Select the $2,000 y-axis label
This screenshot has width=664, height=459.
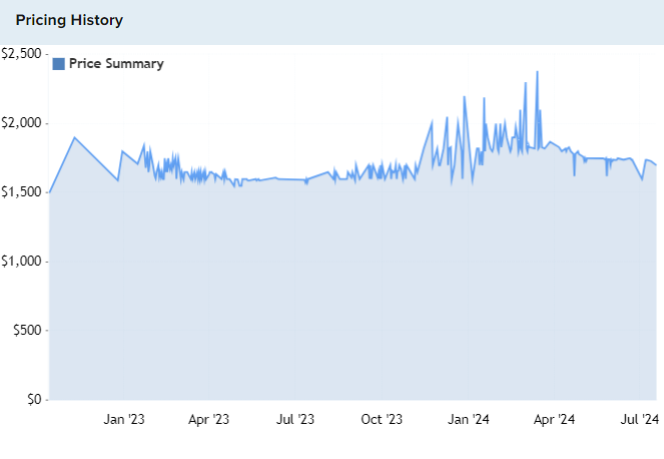point(21,123)
